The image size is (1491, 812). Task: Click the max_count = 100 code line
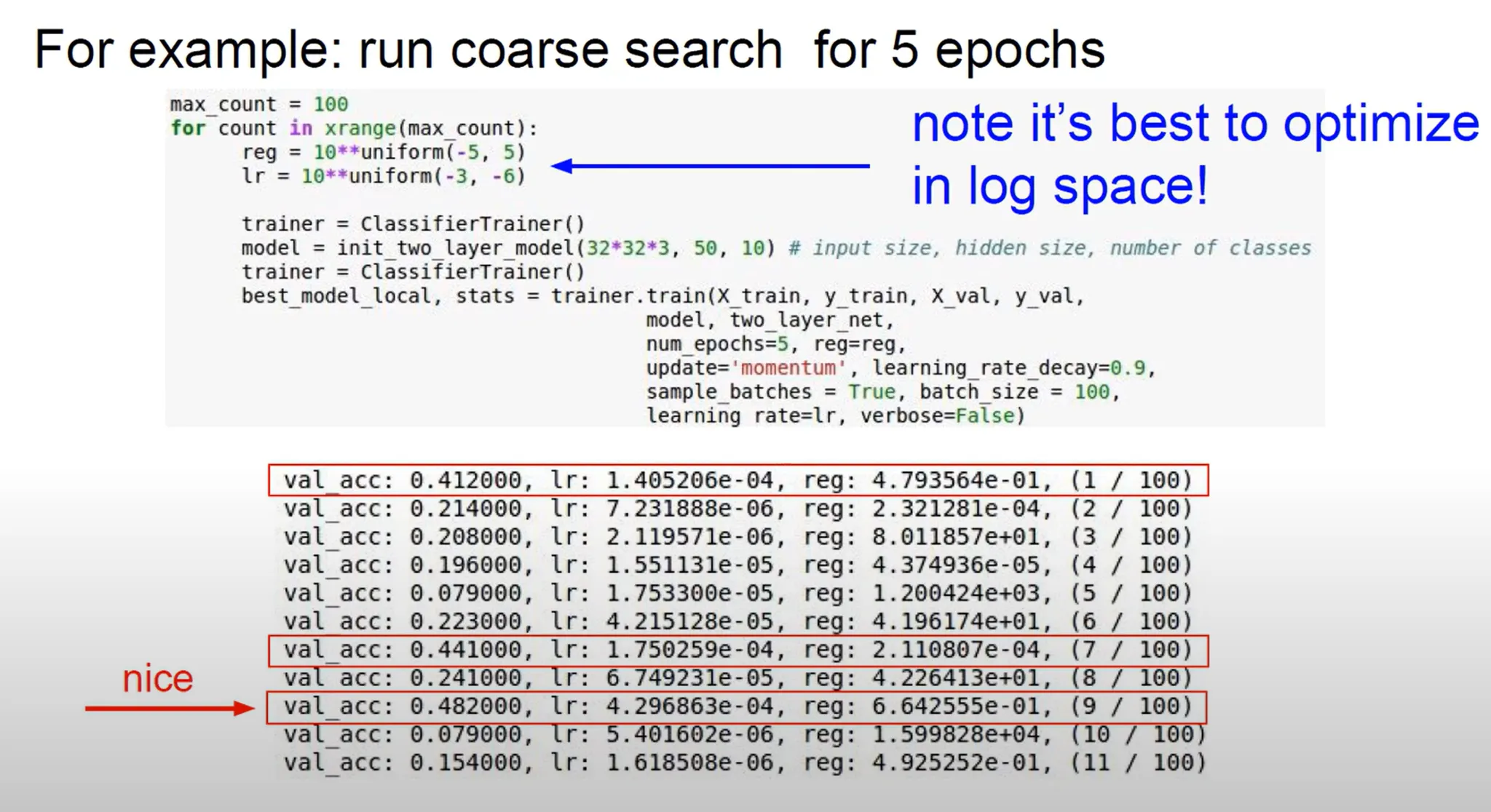point(259,104)
